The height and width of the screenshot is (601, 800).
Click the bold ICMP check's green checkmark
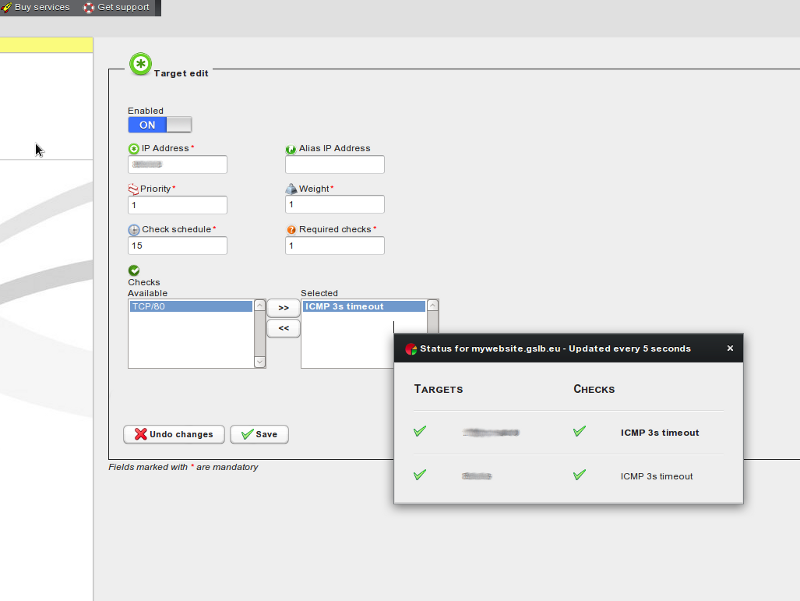(580, 432)
